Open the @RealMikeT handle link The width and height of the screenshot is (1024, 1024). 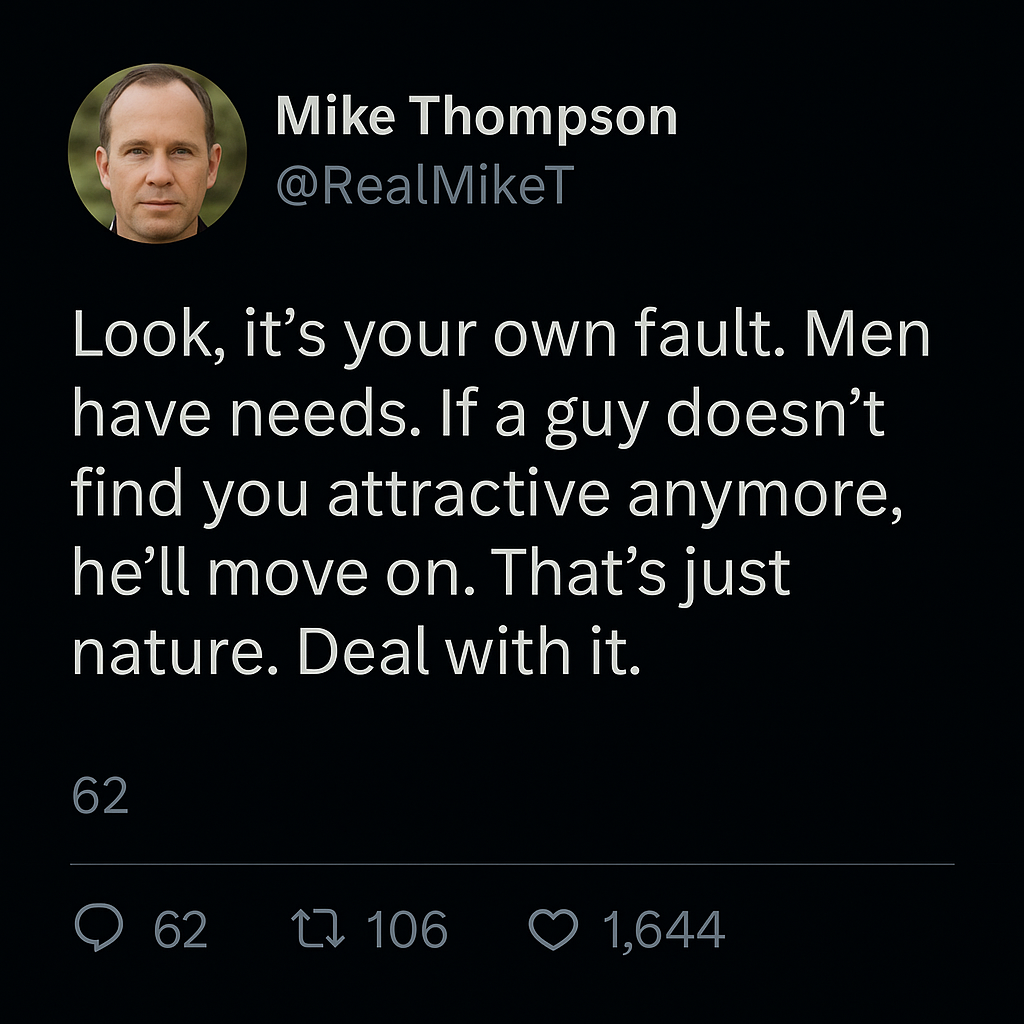422,183
